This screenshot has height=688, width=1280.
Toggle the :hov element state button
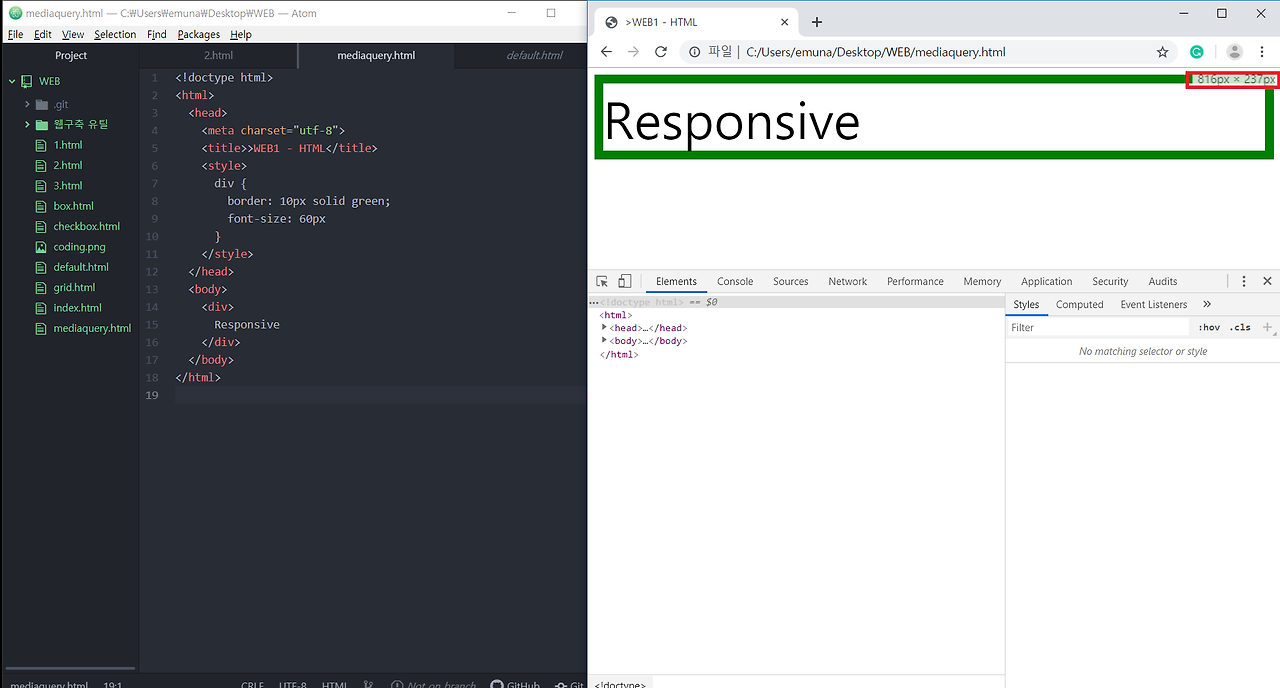[1209, 328]
